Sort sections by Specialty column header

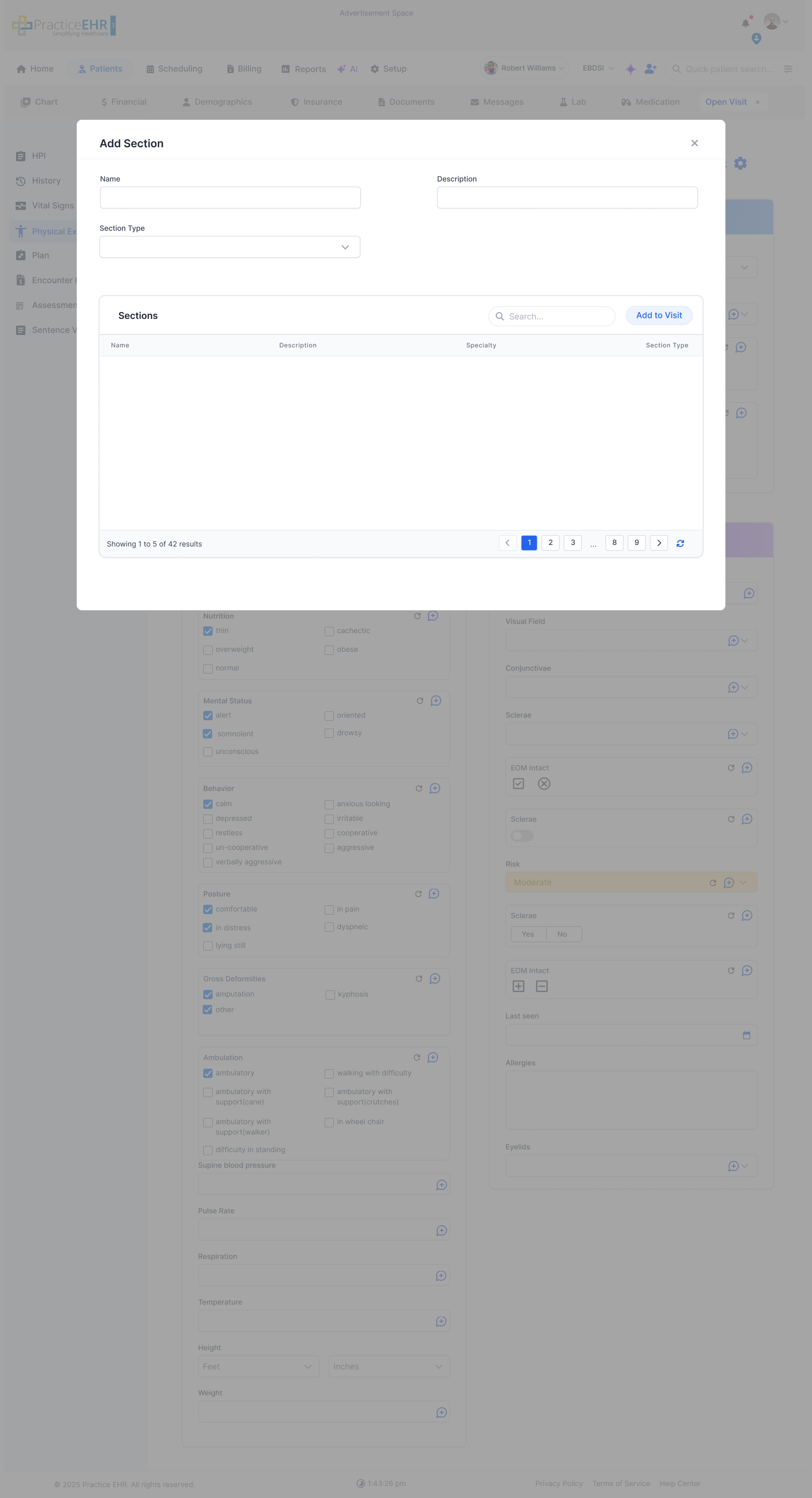(481, 345)
